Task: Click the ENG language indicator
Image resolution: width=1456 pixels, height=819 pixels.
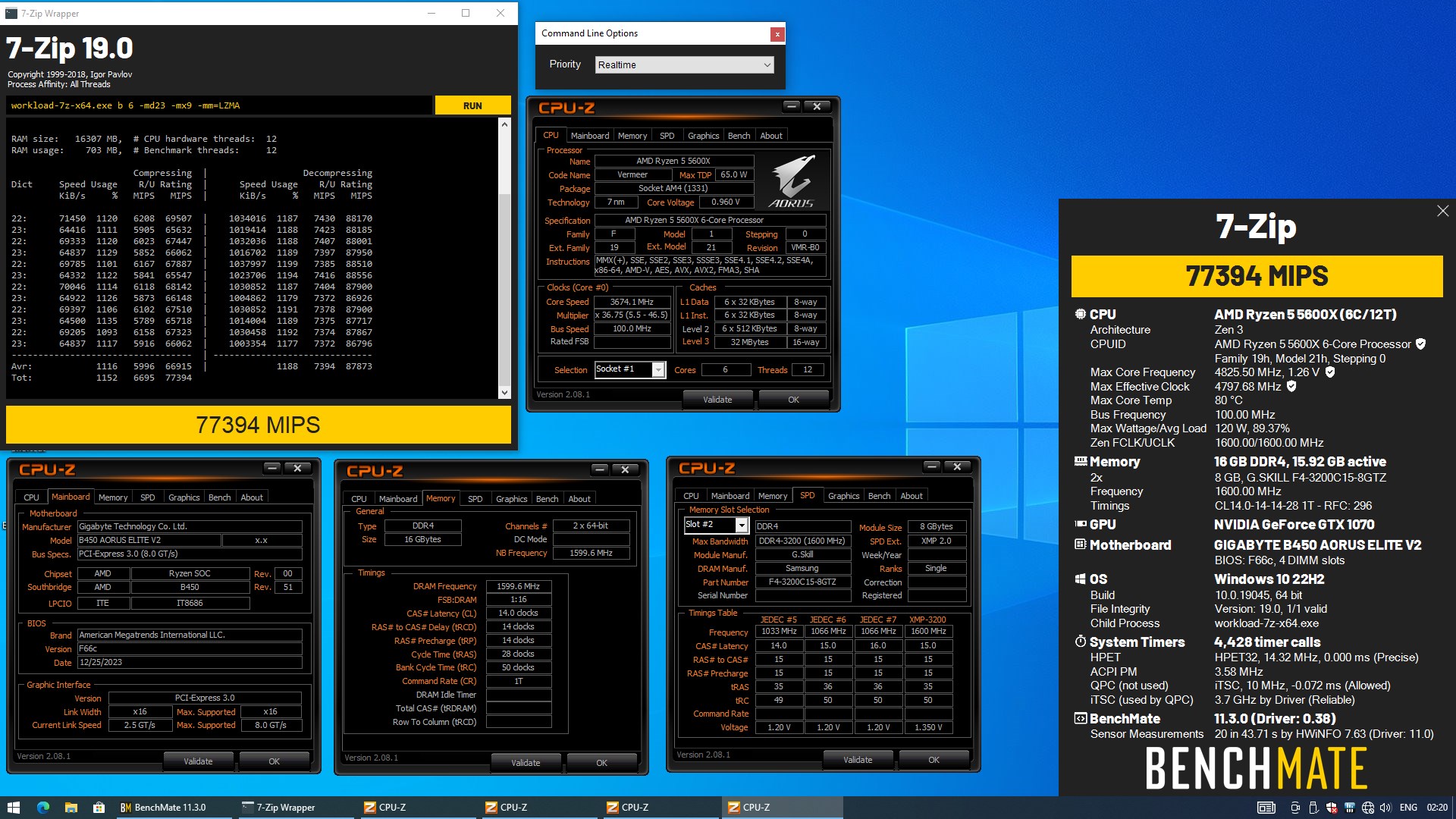Action: point(1408,808)
